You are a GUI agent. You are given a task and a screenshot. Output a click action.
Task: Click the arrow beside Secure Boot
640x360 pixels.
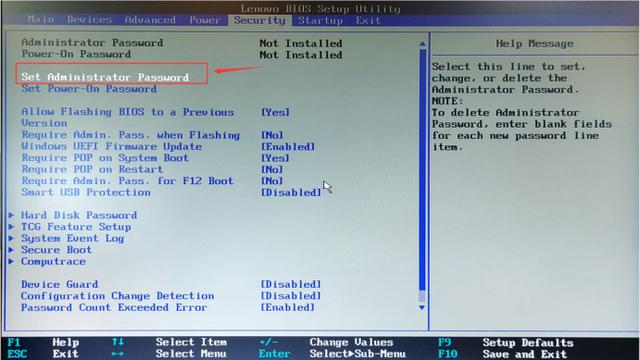tap(11, 249)
